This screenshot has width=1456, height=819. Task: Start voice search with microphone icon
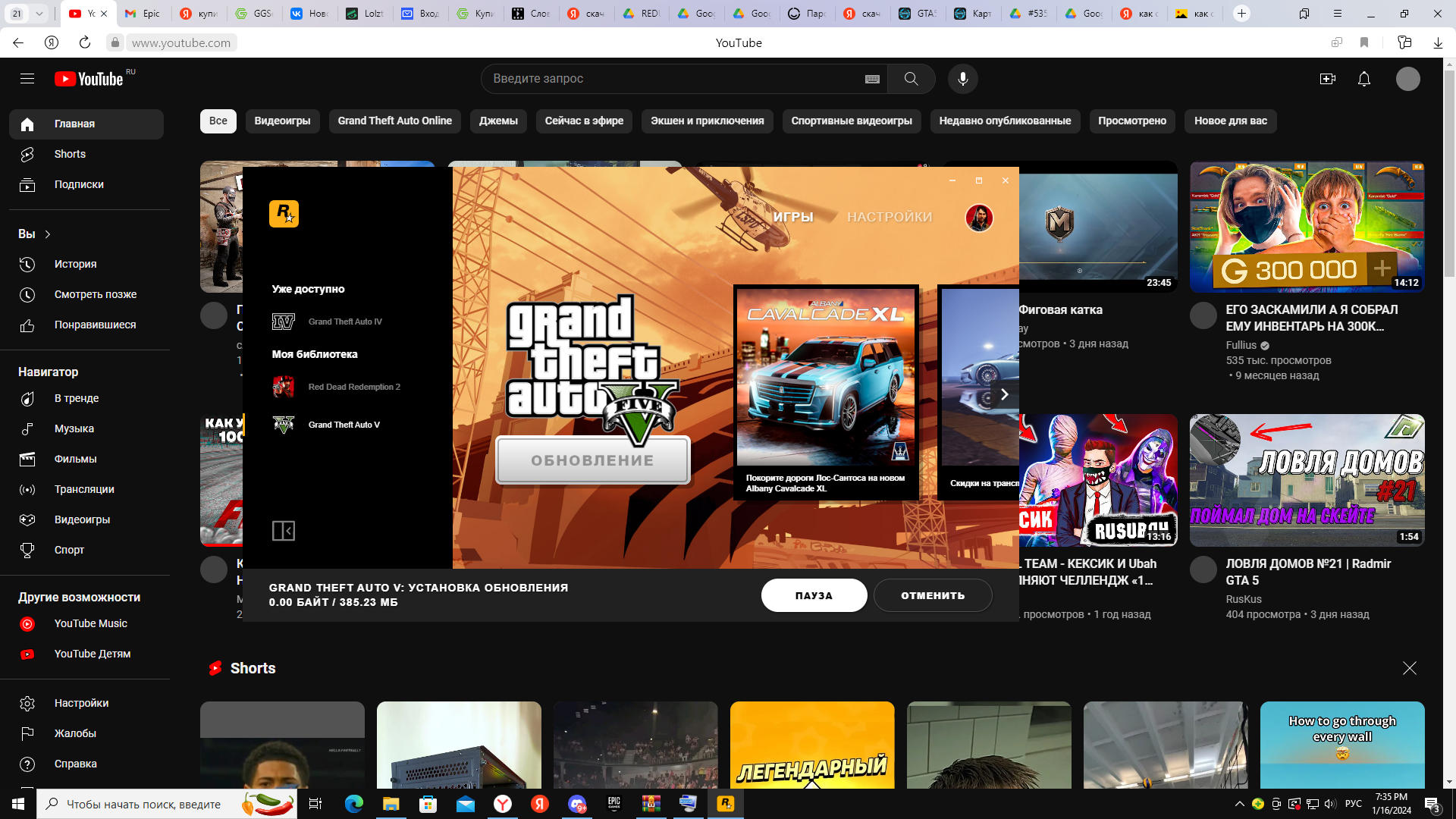[962, 79]
